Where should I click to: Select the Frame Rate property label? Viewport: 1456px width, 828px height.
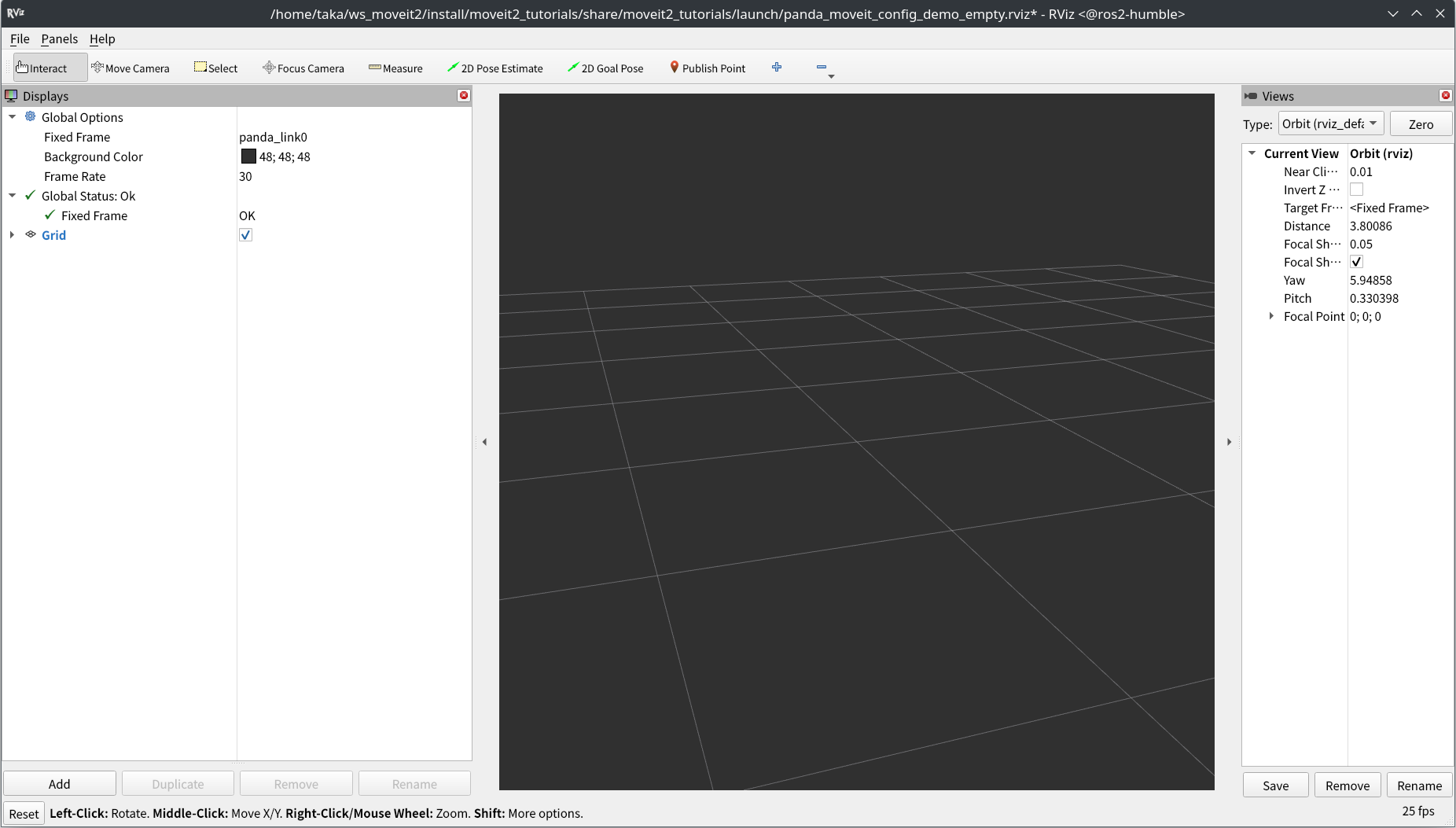coord(75,176)
